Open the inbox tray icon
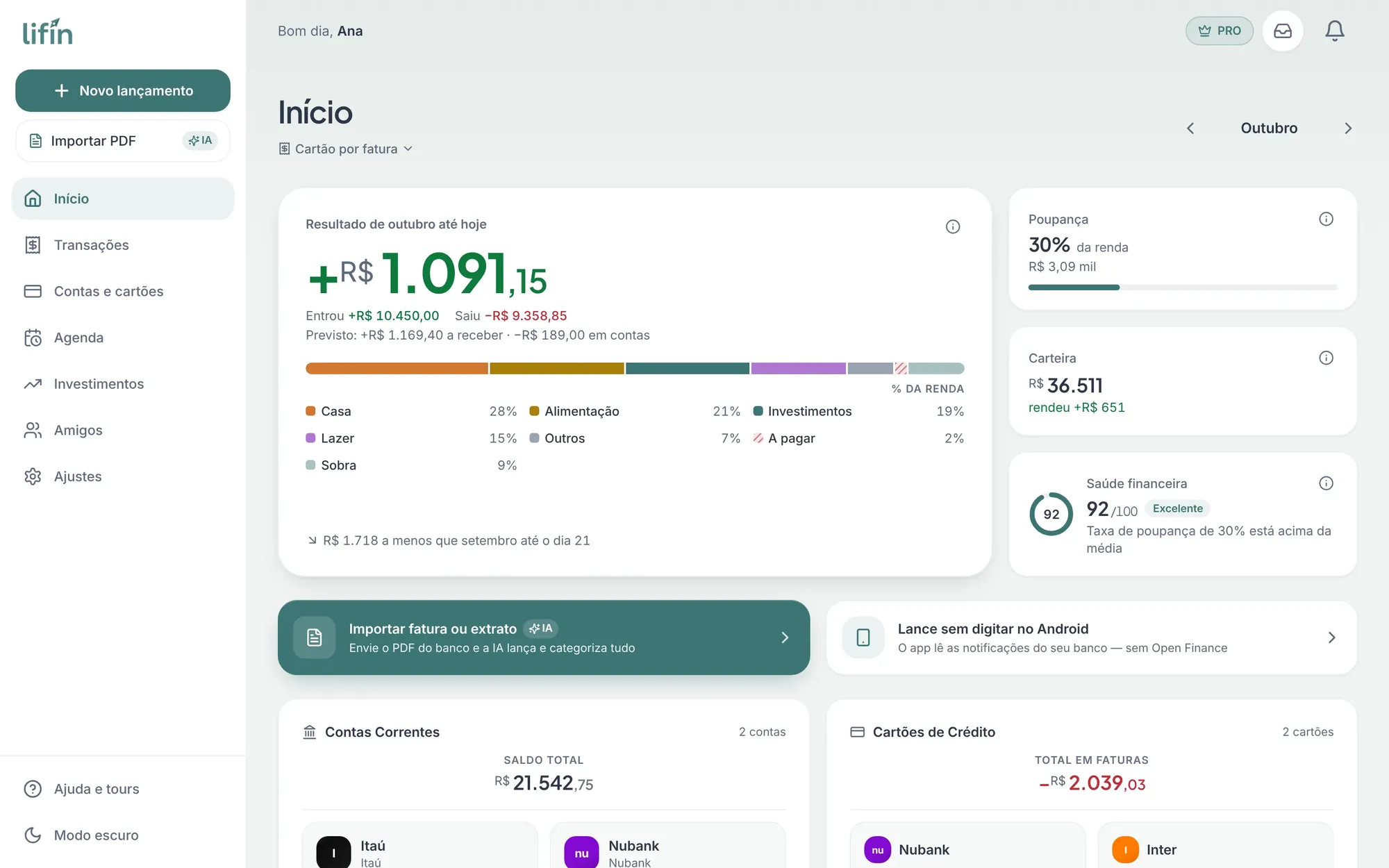 pyautogui.click(x=1282, y=31)
